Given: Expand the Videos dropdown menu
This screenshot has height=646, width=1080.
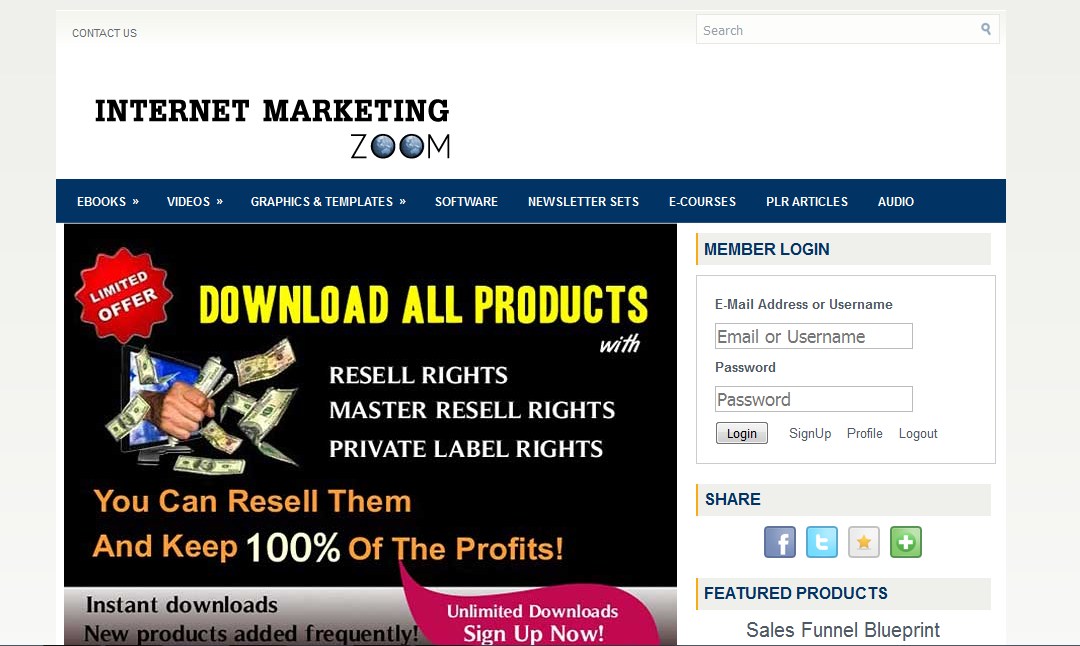Looking at the screenshot, I should [x=194, y=202].
